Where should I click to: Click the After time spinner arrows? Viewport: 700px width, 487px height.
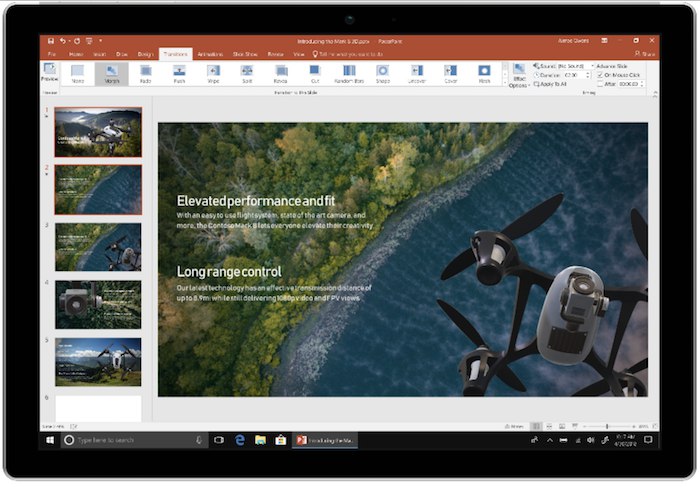click(642, 84)
